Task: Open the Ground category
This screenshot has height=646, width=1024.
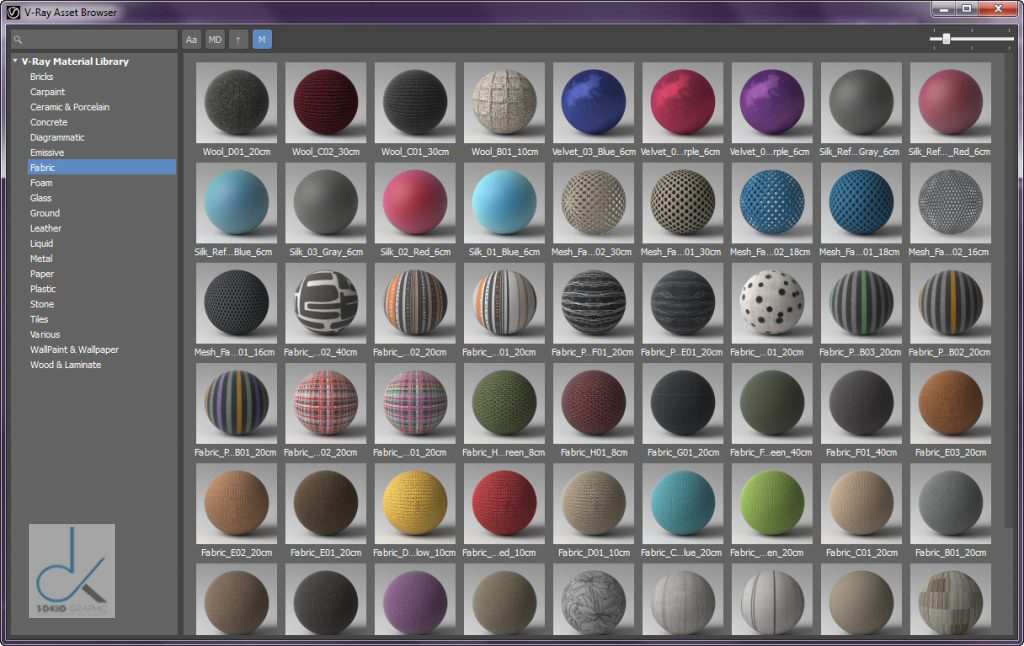Action: (44, 213)
